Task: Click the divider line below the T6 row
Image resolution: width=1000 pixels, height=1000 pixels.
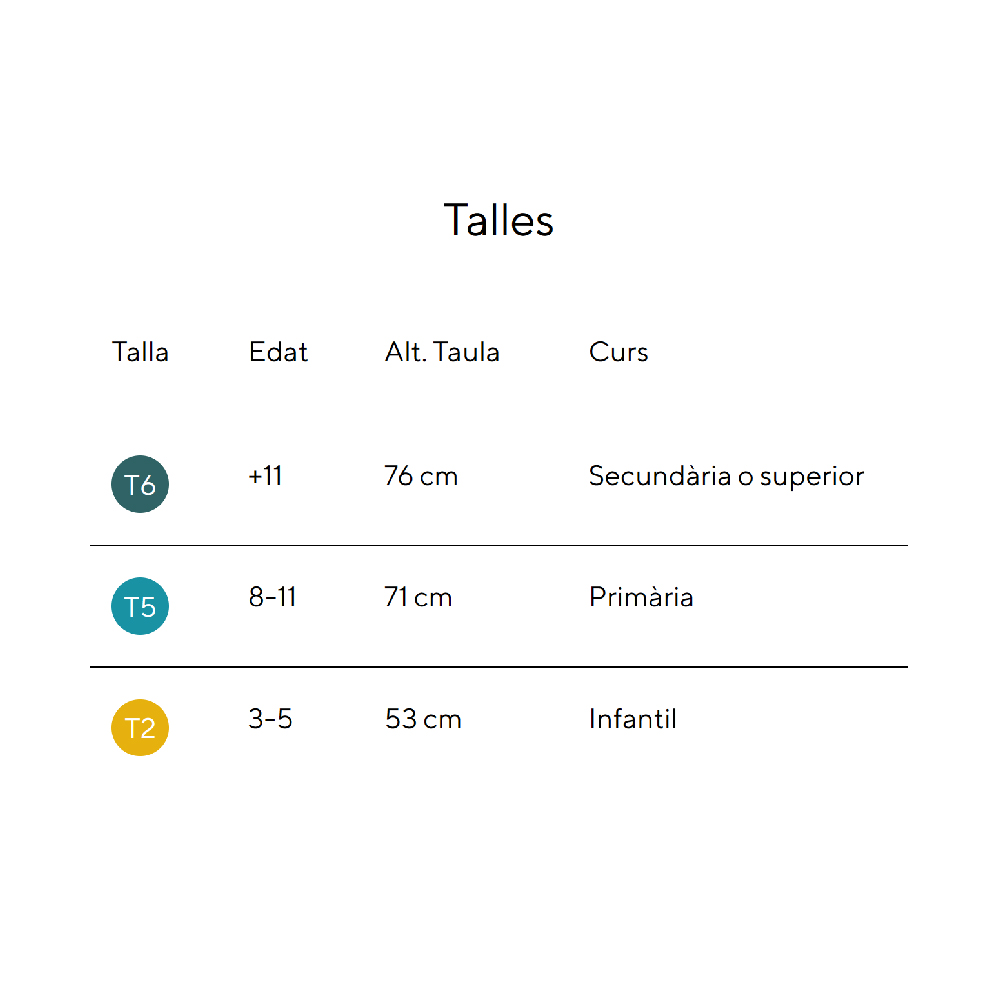Action: coord(498,546)
